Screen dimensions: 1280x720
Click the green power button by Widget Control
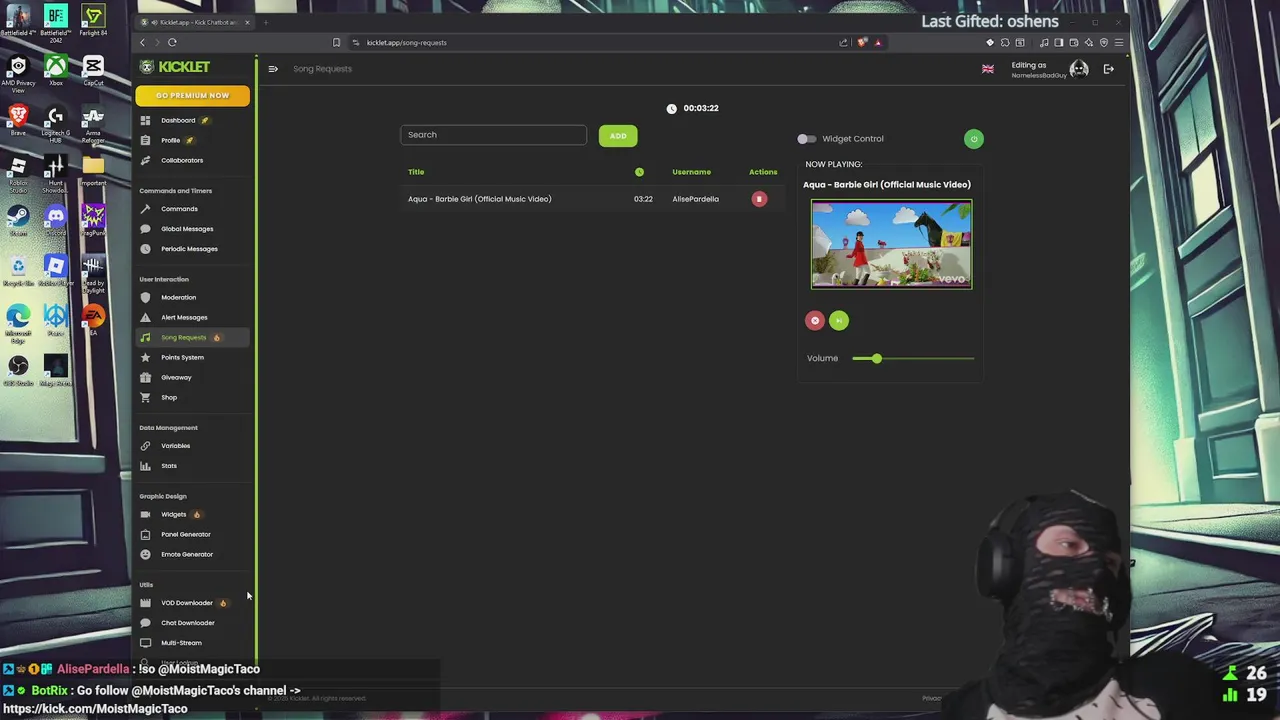(974, 139)
